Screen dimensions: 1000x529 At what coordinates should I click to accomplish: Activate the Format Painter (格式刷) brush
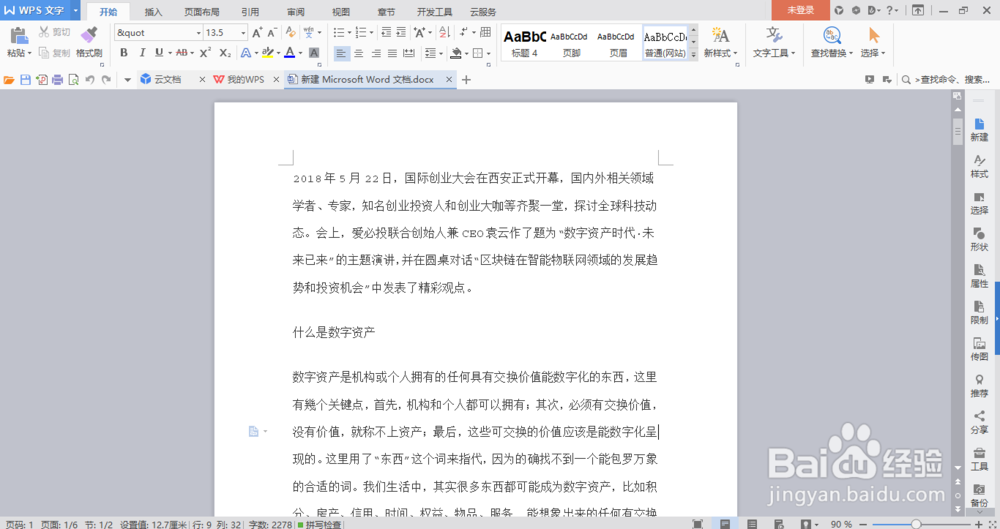click(x=89, y=35)
